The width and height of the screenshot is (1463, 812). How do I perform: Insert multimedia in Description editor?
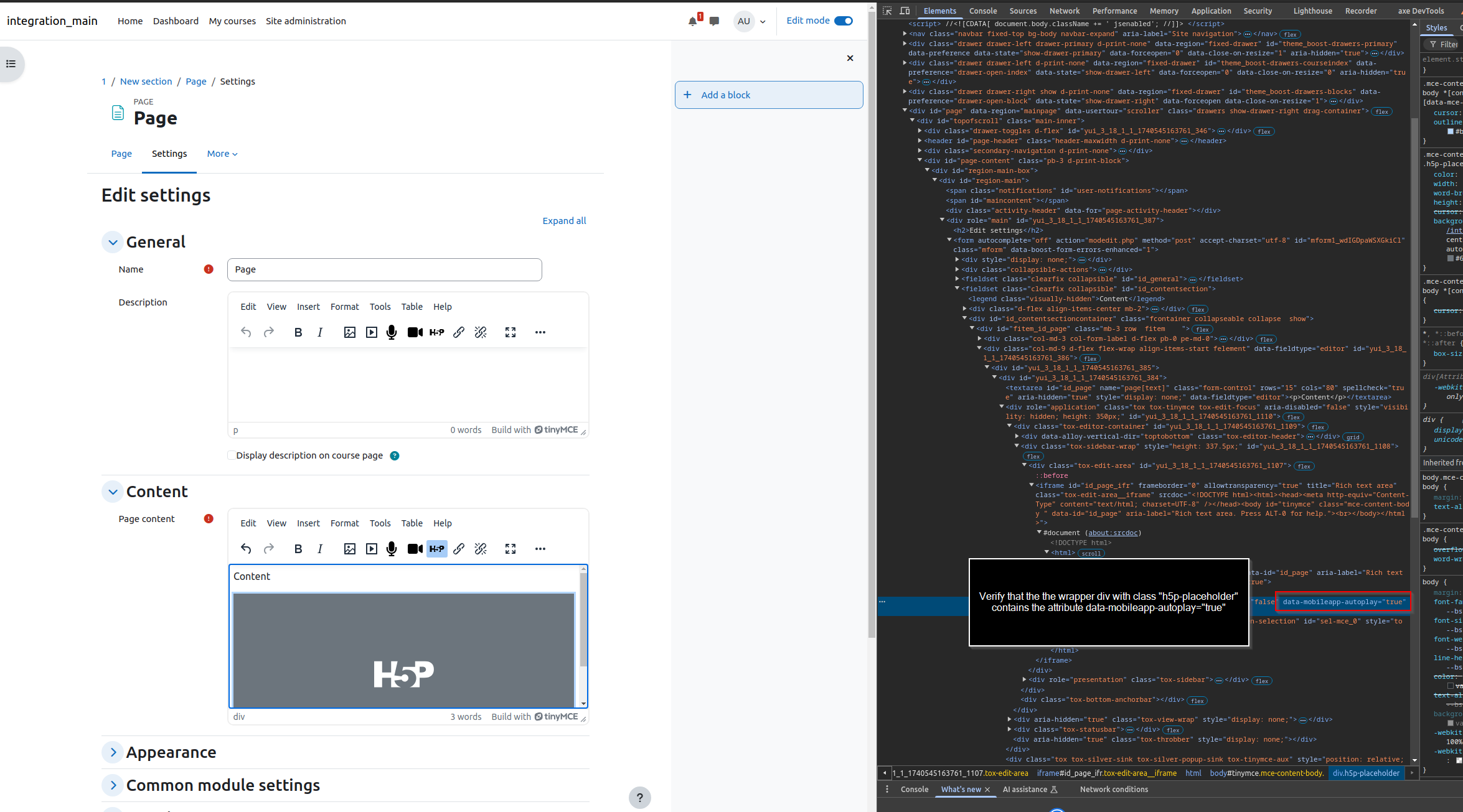[x=372, y=332]
